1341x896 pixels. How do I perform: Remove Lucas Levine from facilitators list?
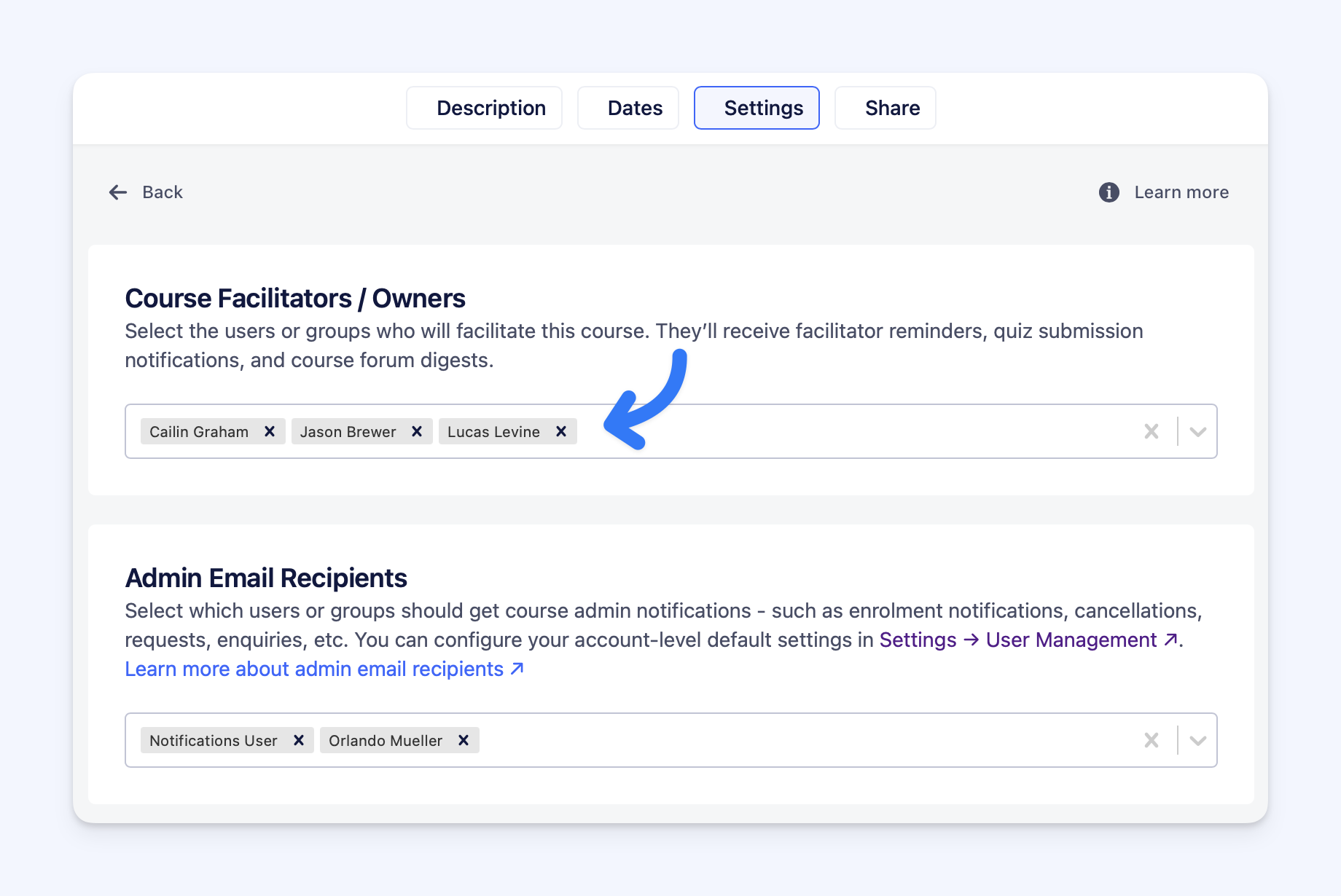(x=561, y=431)
